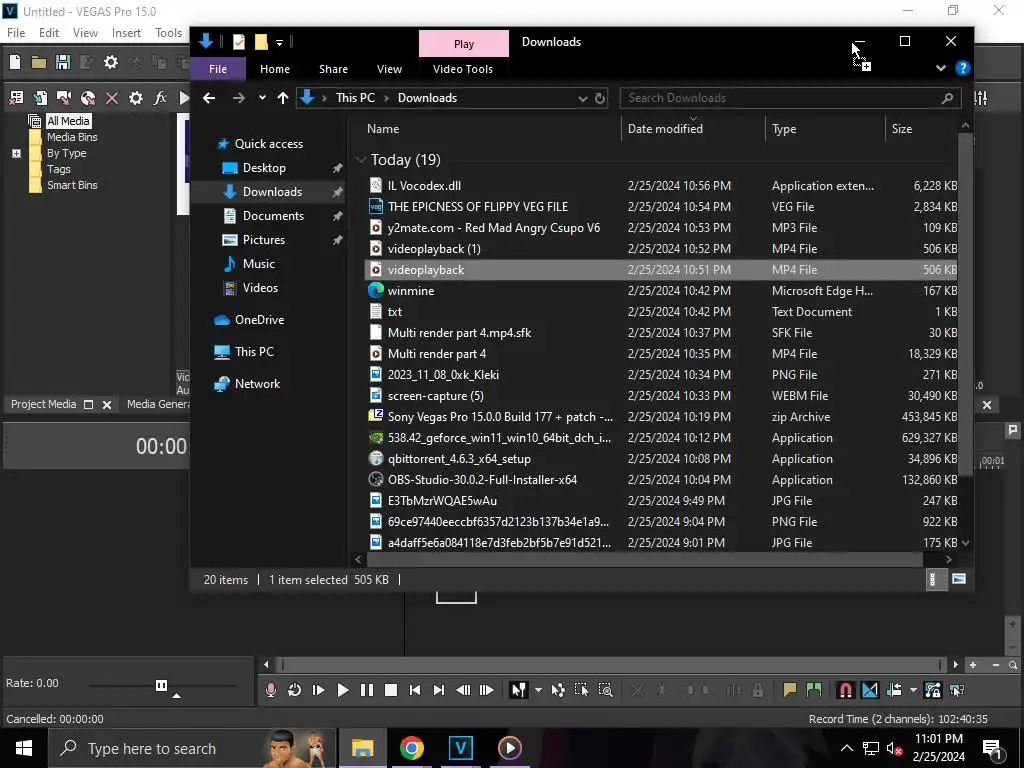Select Envelope Edit tool icon
The image size is (1024, 768).
point(558,690)
